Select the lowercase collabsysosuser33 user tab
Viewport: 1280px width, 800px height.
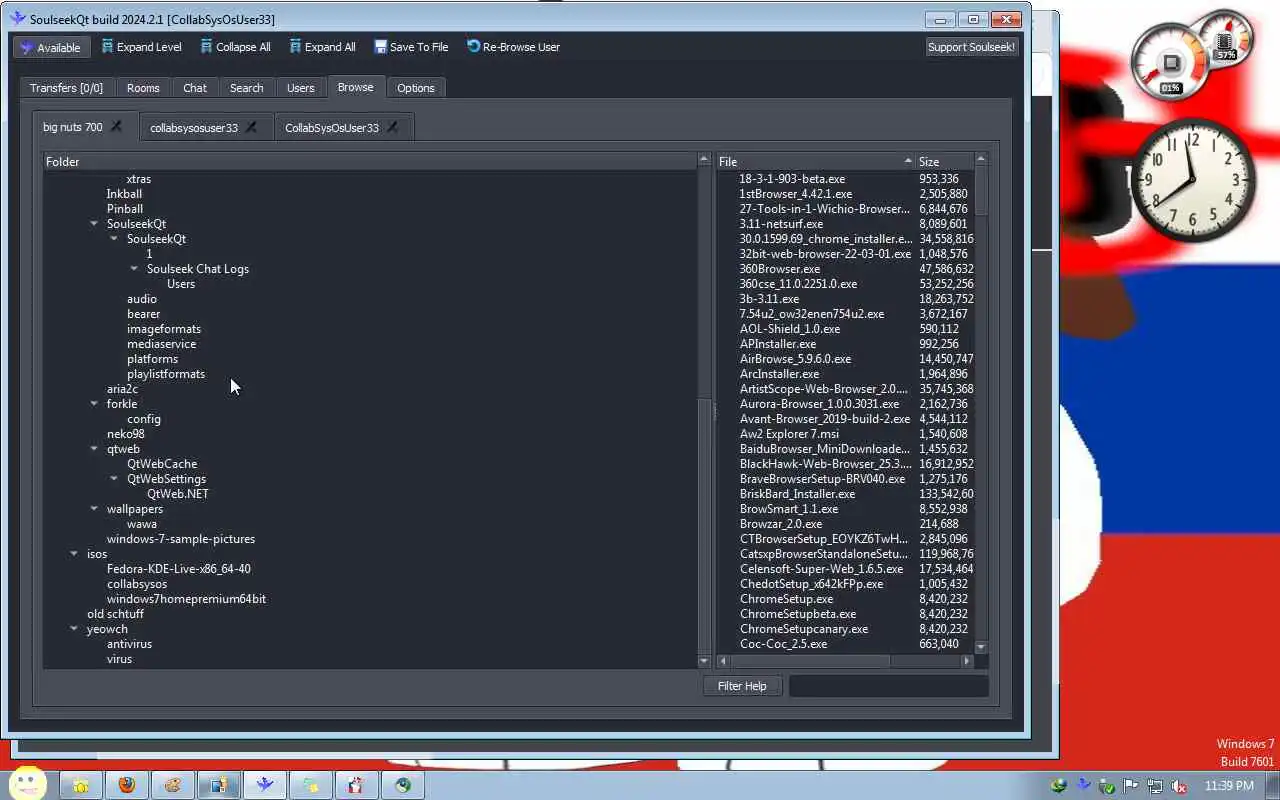194,128
